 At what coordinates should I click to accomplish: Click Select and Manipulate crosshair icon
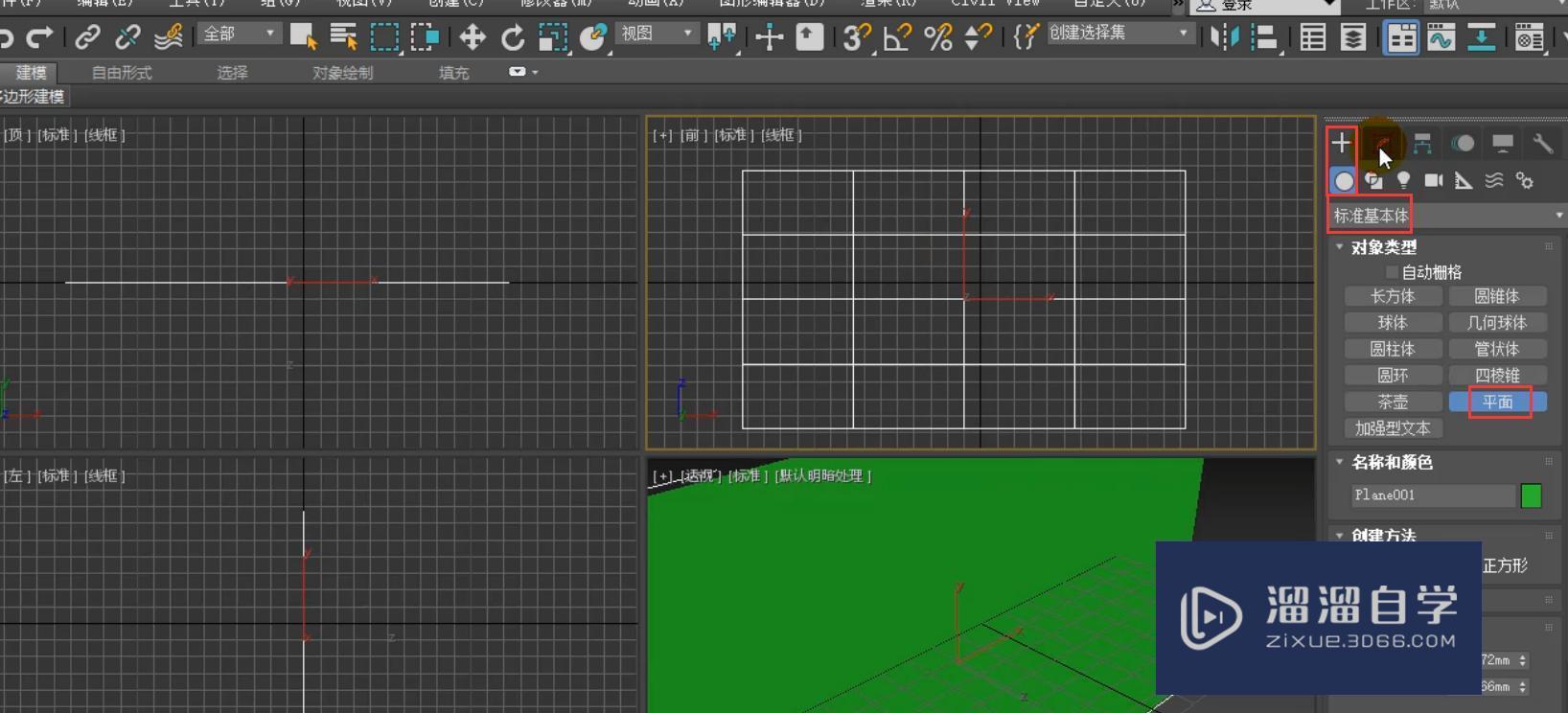(x=769, y=37)
